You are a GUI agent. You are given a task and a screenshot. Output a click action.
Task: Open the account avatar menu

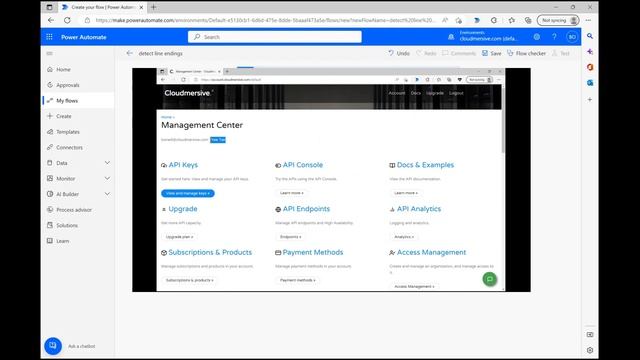572,37
